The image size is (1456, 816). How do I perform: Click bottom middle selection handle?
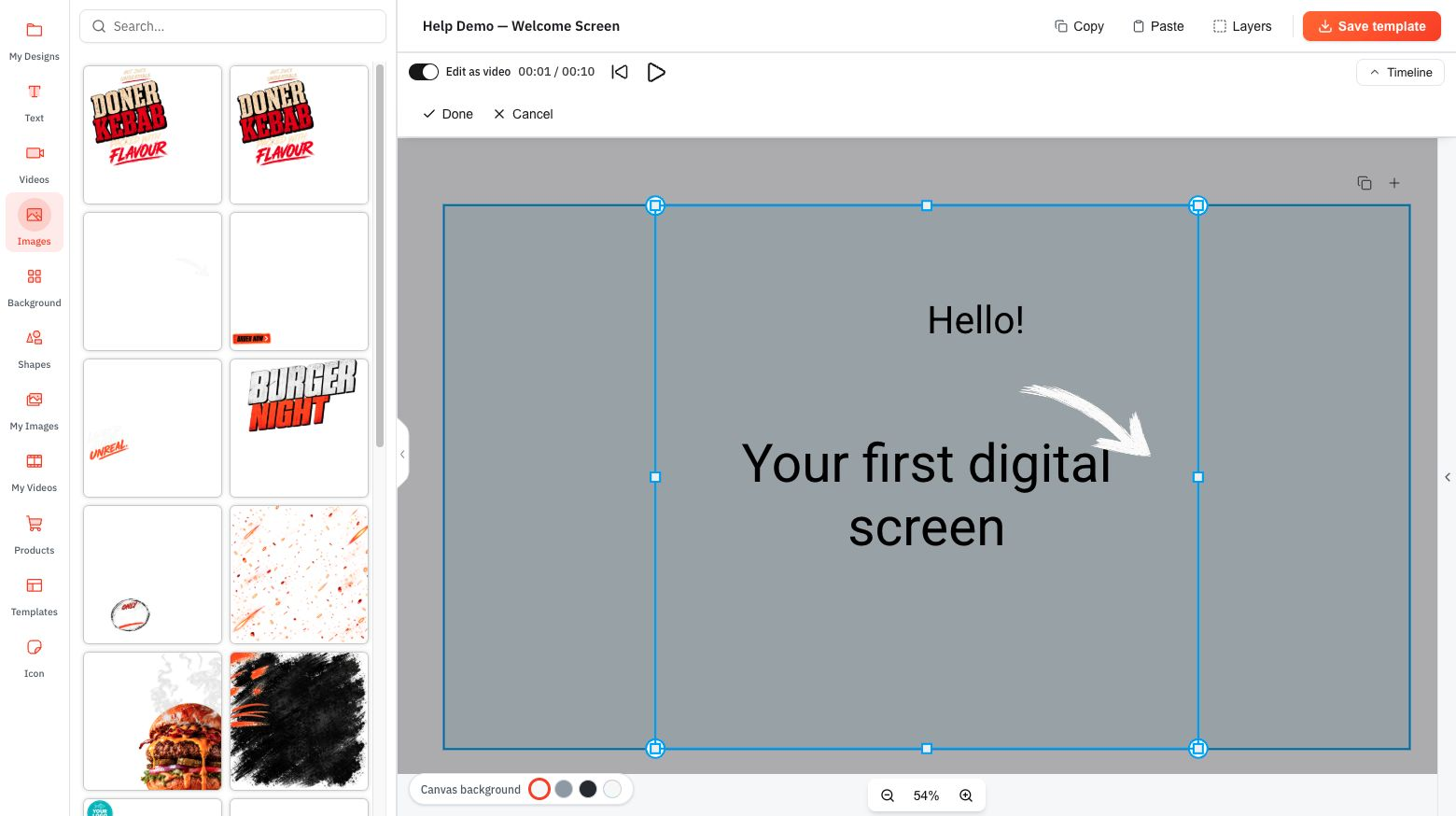point(927,749)
